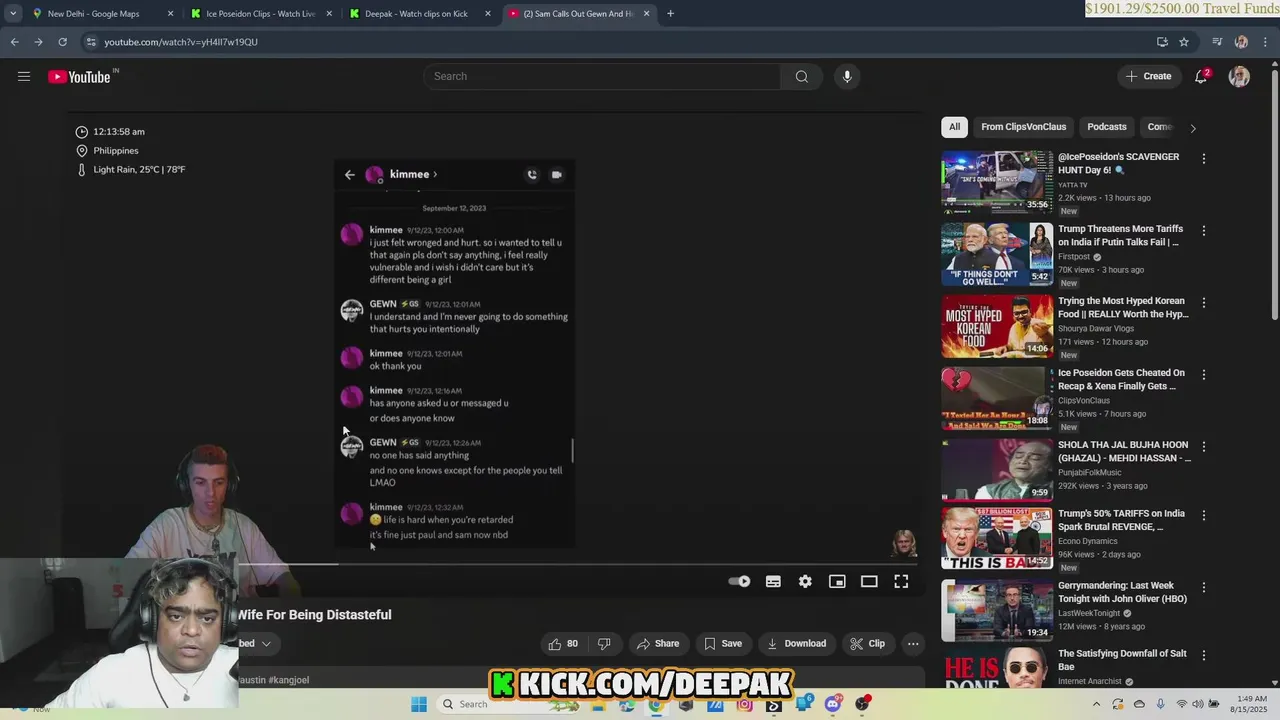Open the YouTube hamburger guide menu
This screenshot has height=720, width=1280.
(x=24, y=76)
